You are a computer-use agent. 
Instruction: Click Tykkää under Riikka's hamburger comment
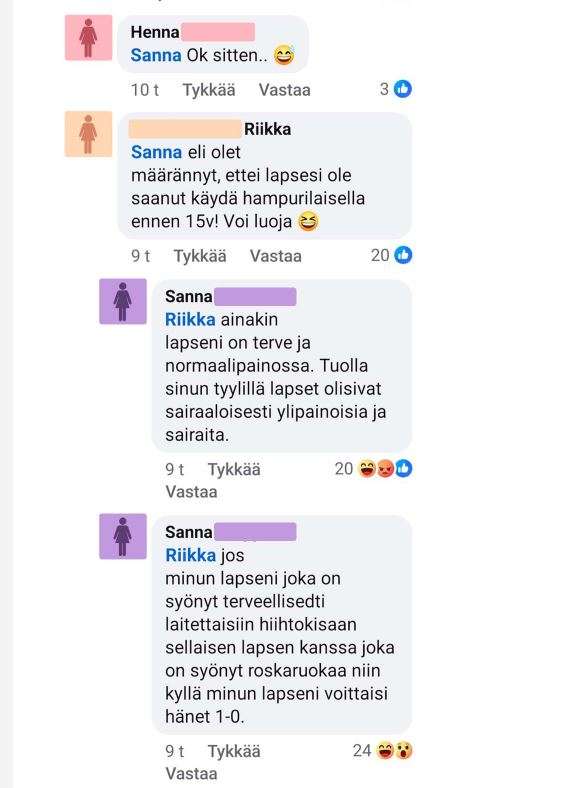tap(200, 256)
